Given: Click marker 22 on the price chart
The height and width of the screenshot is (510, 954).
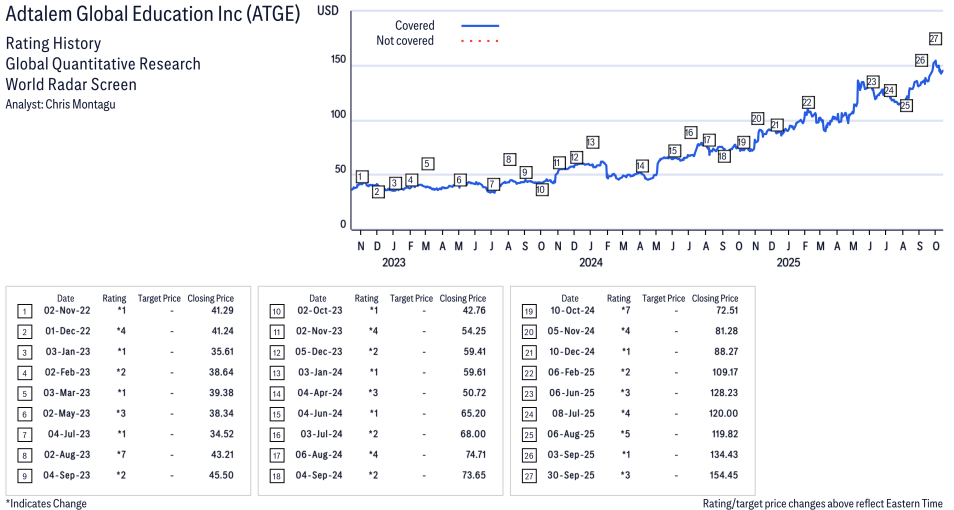Looking at the screenshot, I should tap(807, 102).
